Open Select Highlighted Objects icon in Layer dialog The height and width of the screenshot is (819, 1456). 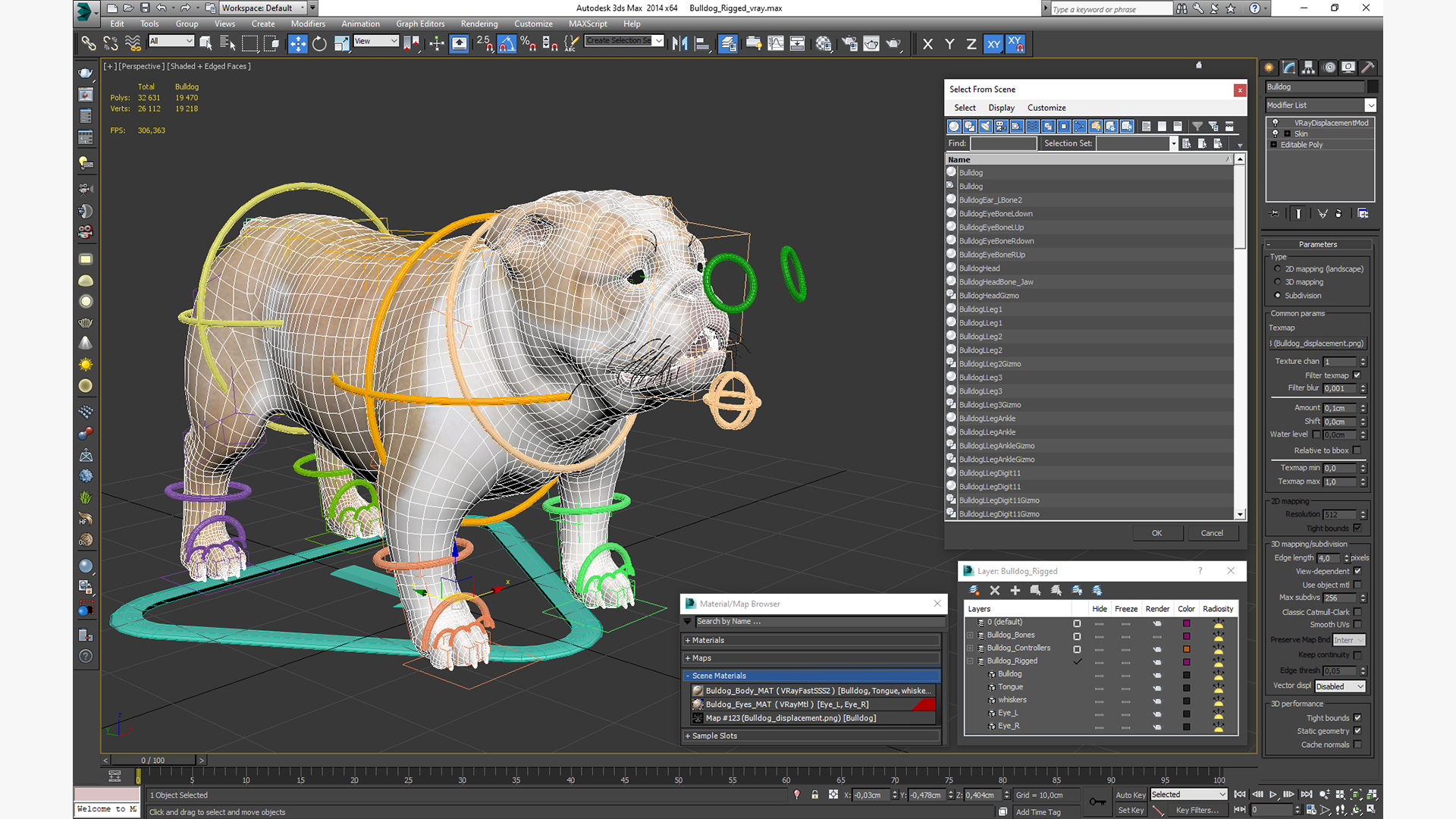click(1036, 590)
